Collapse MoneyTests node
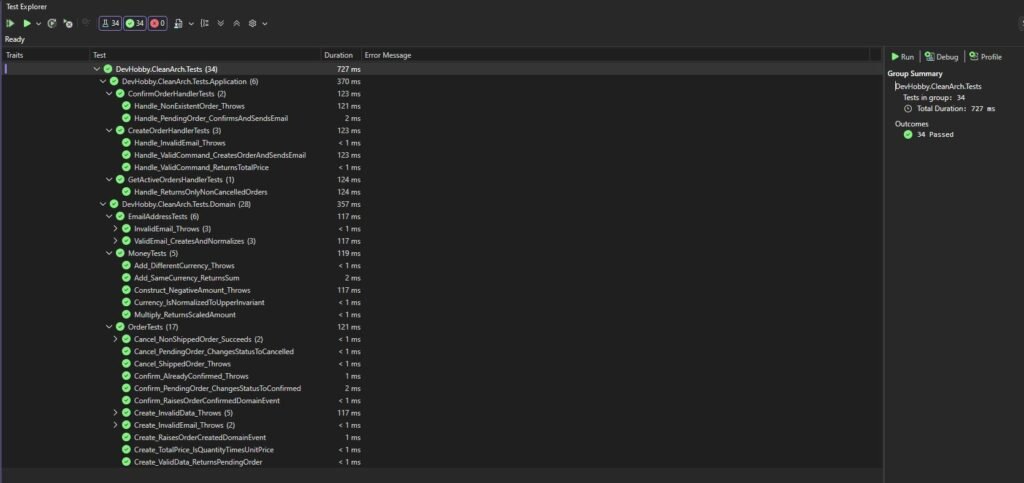Screen dimensions: 1024x483 (109, 253)
